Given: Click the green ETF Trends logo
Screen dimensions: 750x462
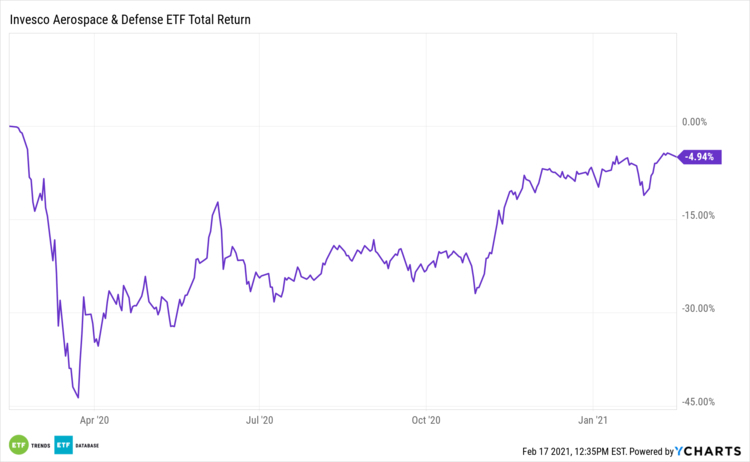Looking at the screenshot, I should coord(18,444).
